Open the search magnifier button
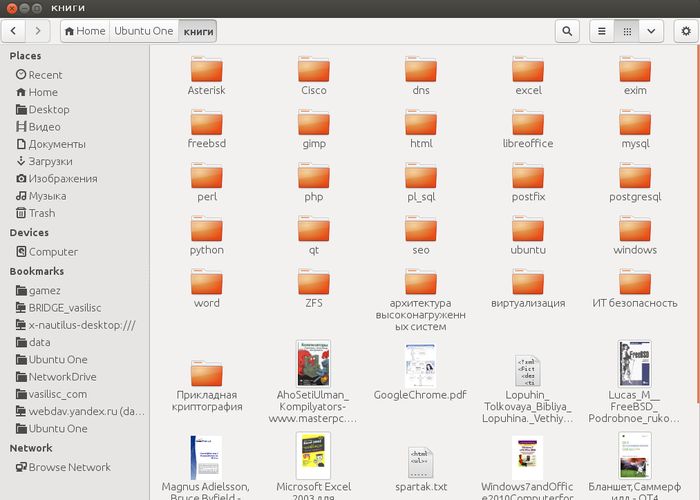 567,31
